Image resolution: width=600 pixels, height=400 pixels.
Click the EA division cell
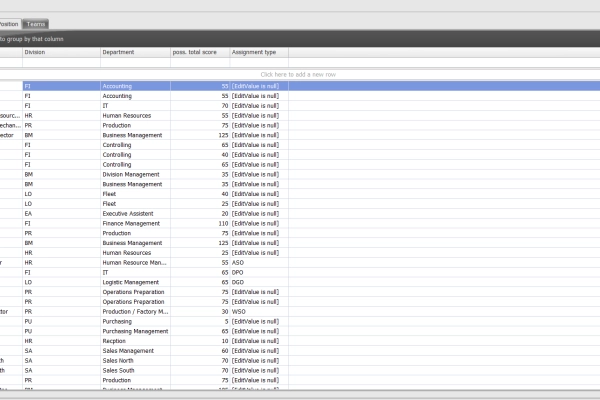pyautogui.click(x=61, y=214)
